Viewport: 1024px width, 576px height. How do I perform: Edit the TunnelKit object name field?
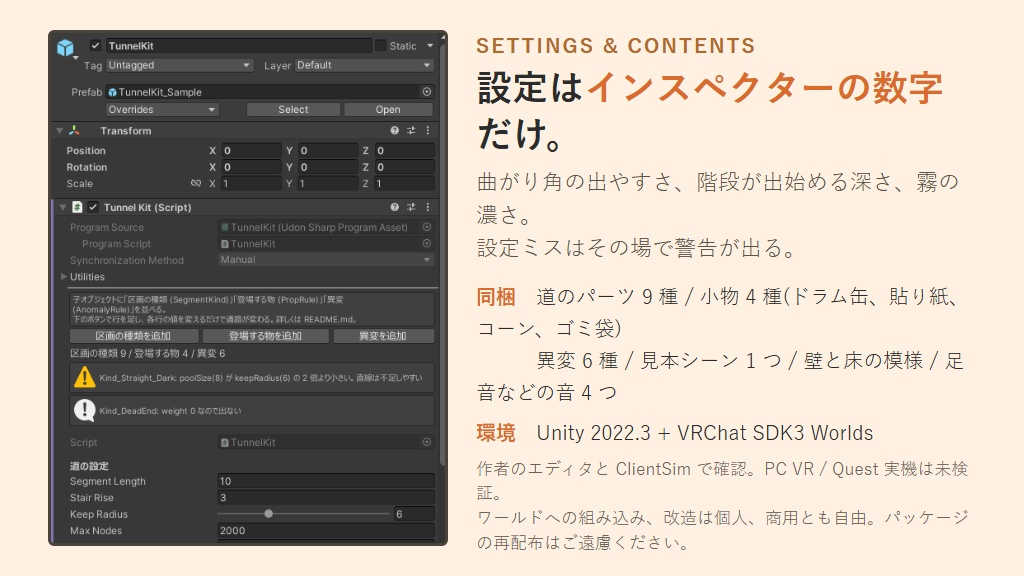tap(238, 46)
